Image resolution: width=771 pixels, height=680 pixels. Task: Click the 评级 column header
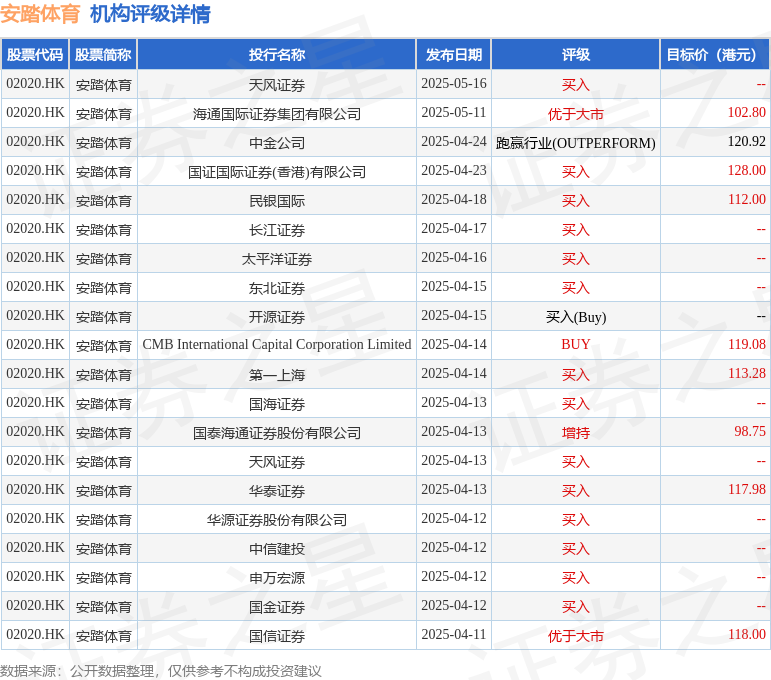click(x=576, y=54)
